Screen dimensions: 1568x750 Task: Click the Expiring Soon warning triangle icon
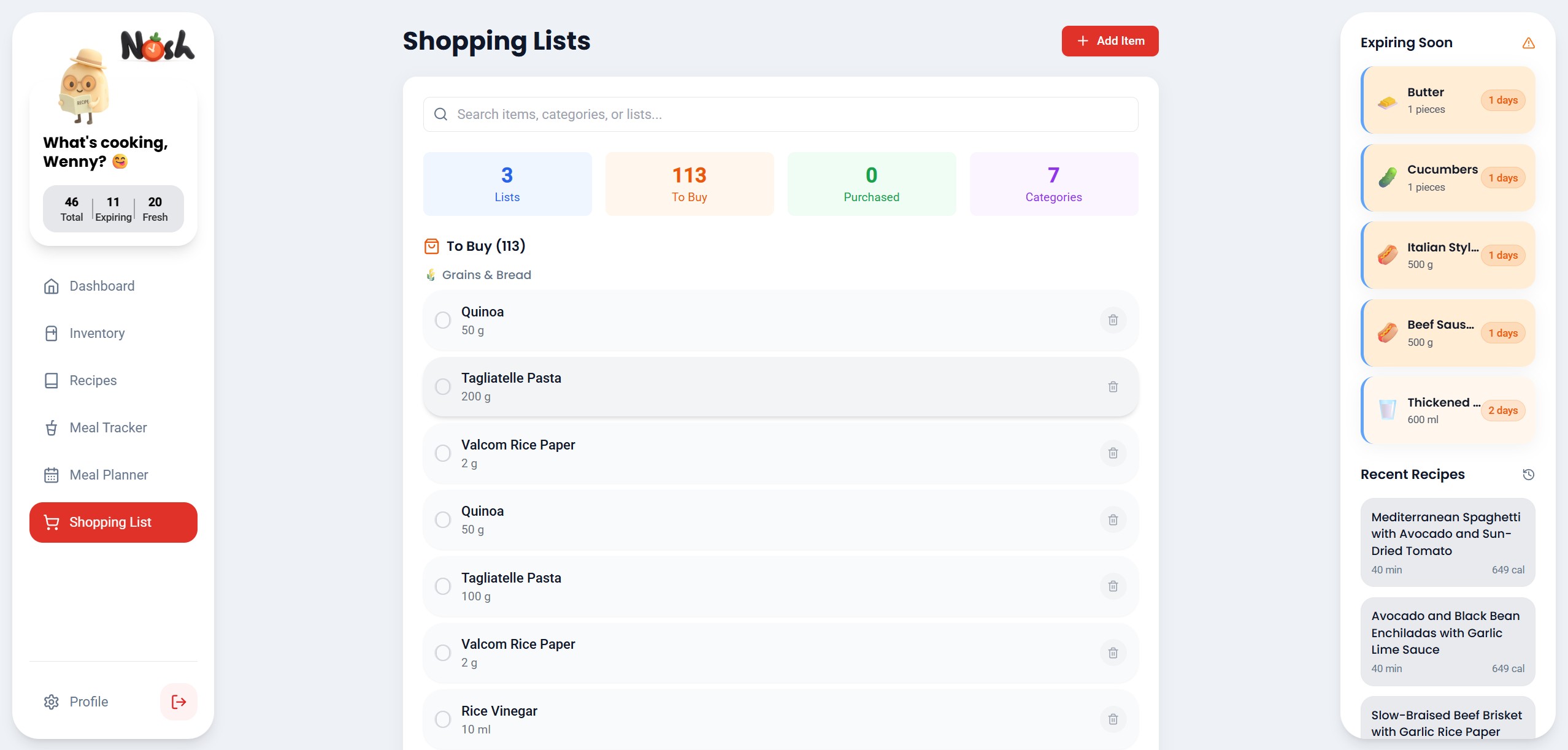coord(1528,43)
